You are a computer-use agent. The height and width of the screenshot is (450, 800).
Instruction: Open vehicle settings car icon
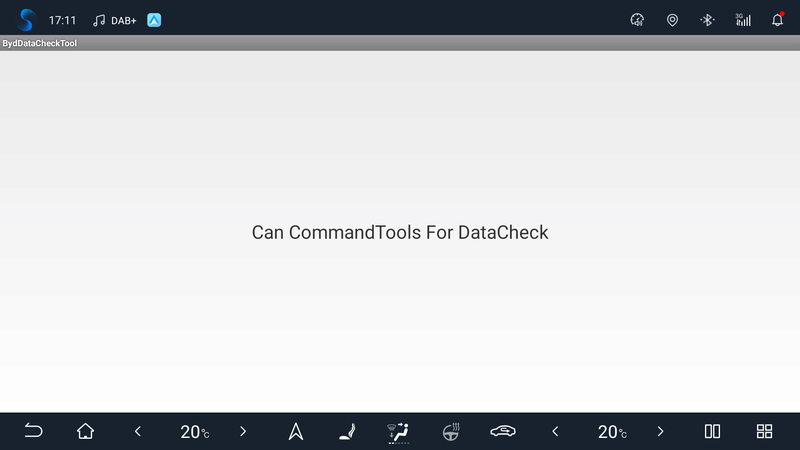[503, 431]
